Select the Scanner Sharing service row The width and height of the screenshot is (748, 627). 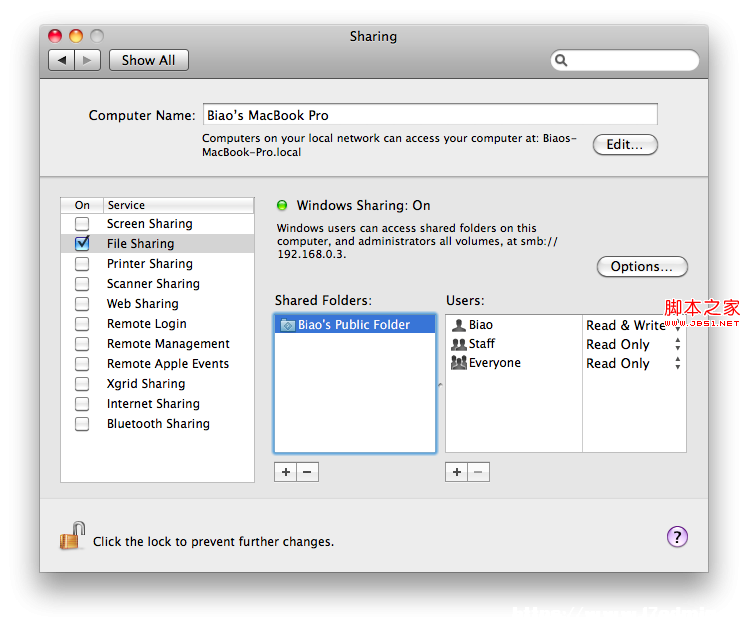click(x=157, y=283)
